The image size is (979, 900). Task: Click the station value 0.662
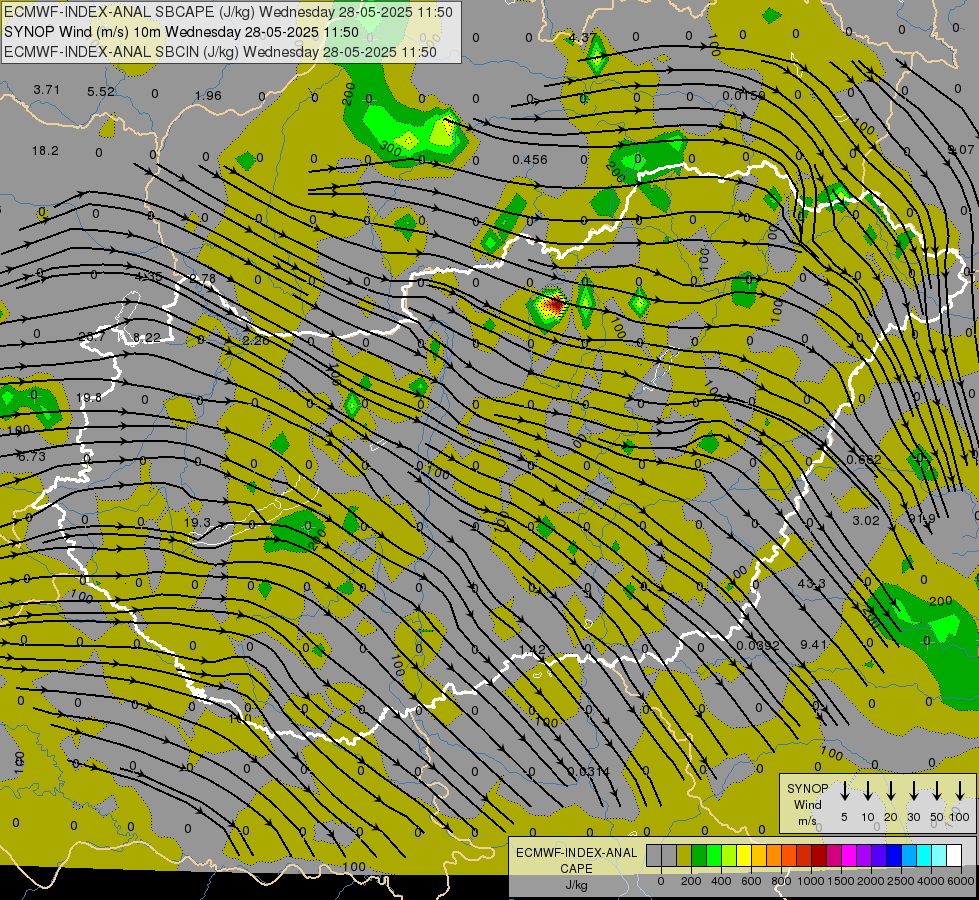coord(864,460)
